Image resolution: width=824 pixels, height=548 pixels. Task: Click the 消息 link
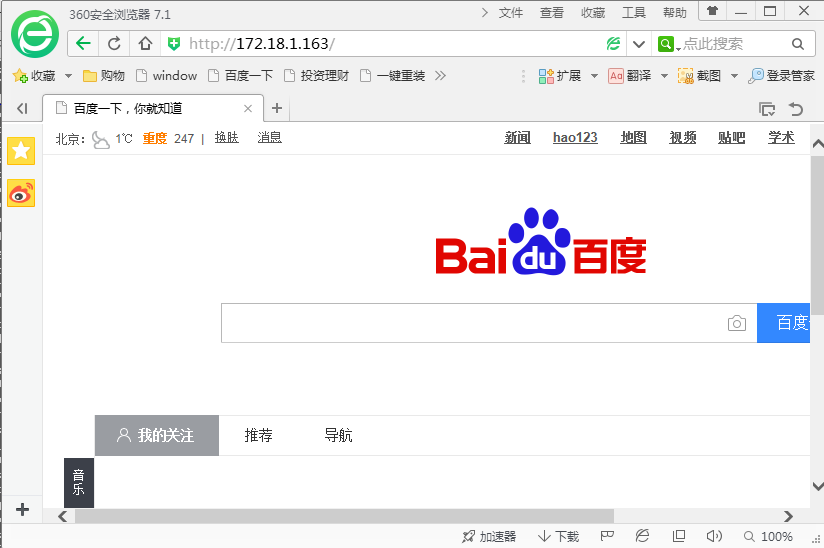270,138
